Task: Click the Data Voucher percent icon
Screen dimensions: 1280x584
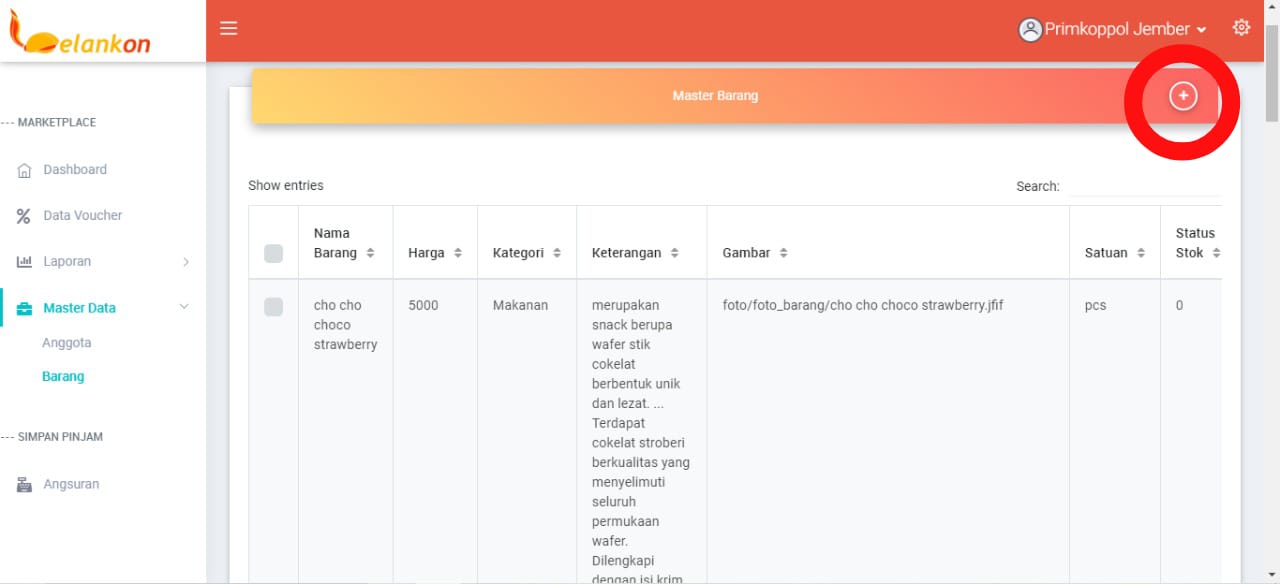Action: 24,216
